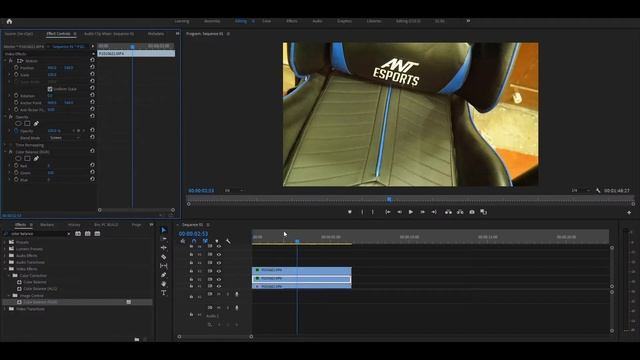This screenshot has width=640, height=360.
Task: Collapse Video Effects folder
Action: 5,269
